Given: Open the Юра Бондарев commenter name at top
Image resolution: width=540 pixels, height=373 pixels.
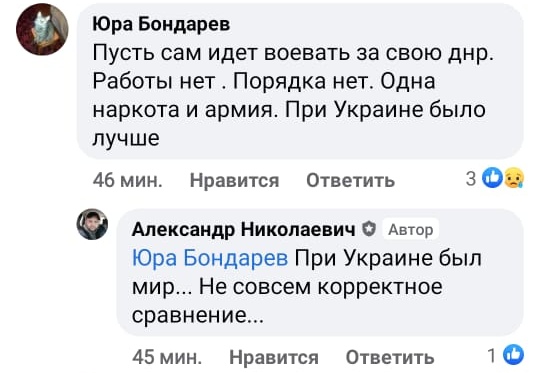Looking at the screenshot, I should [161, 24].
